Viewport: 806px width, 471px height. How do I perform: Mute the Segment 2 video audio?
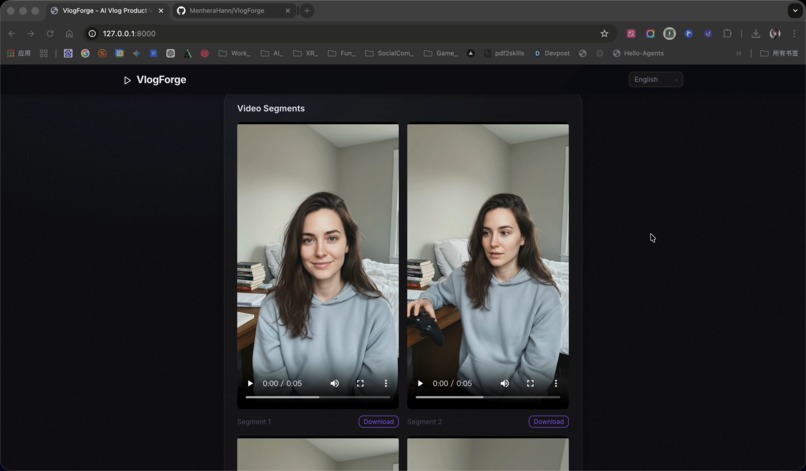pyautogui.click(x=505, y=383)
